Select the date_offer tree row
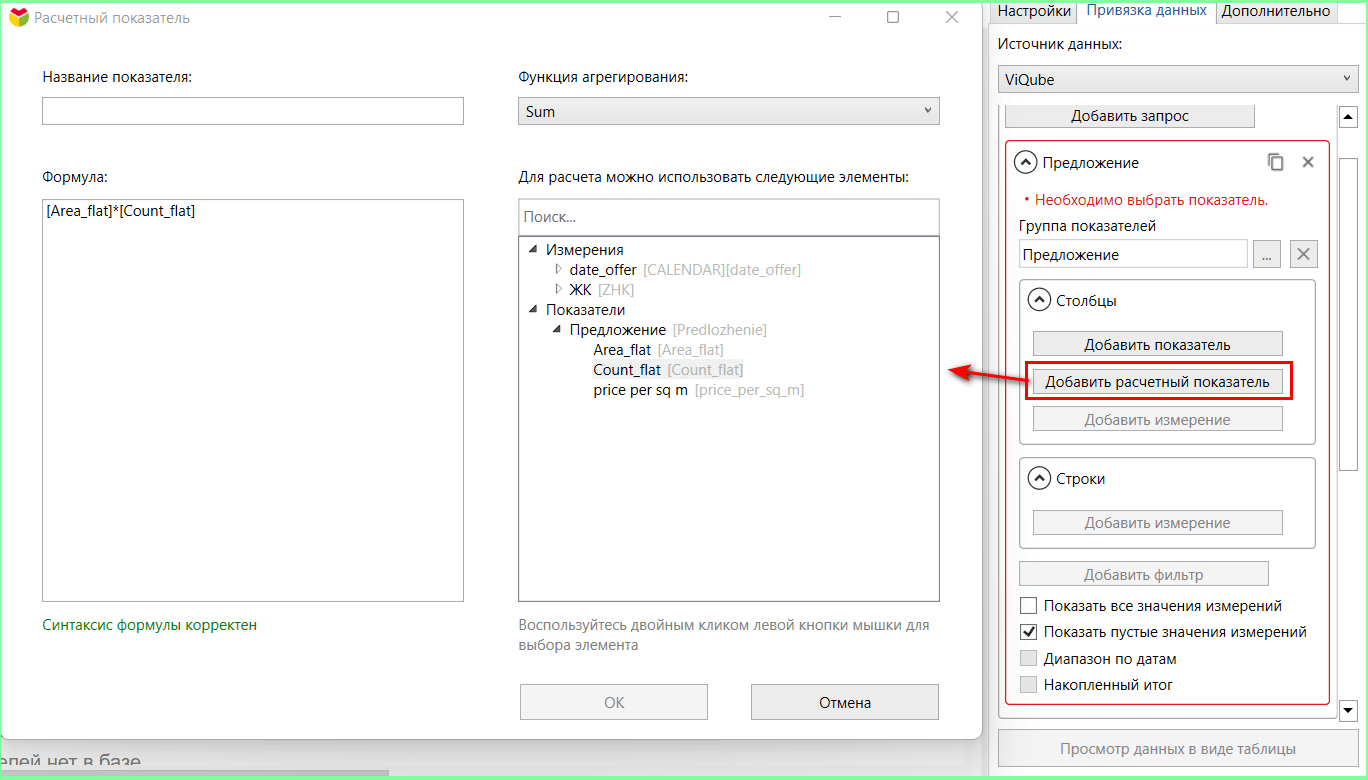The width and height of the screenshot is (1368, 780). pos(685,270)
